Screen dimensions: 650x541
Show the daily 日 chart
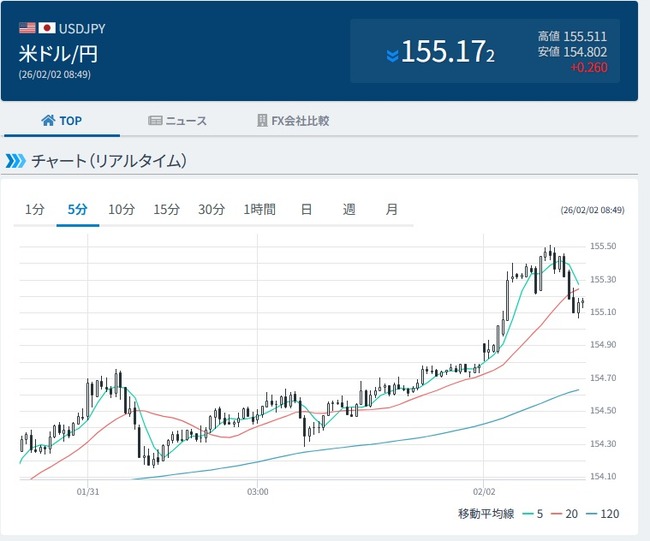(306, 209)
